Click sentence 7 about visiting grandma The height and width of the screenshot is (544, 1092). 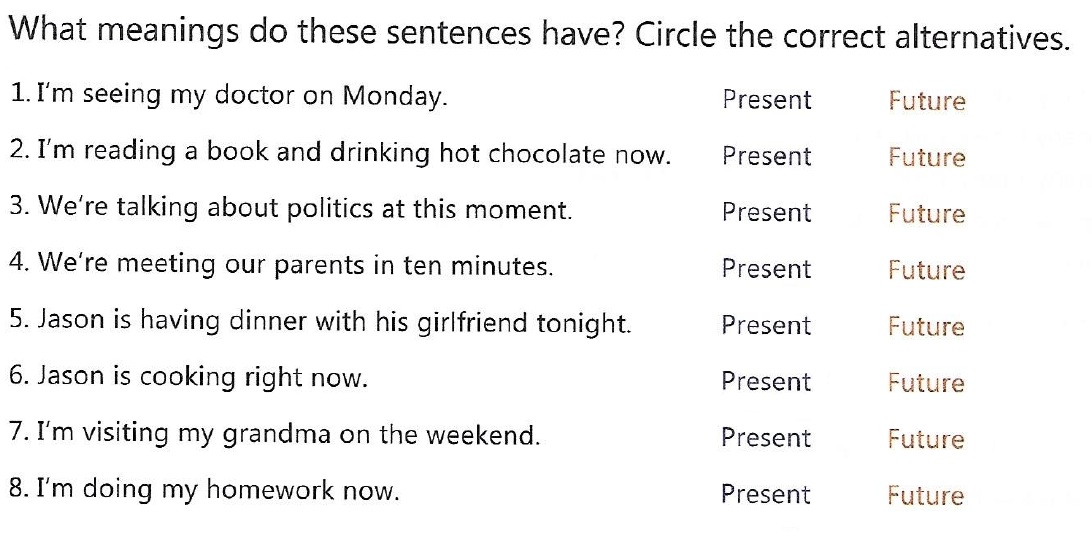pyautogui.click(x=275, y=436)
